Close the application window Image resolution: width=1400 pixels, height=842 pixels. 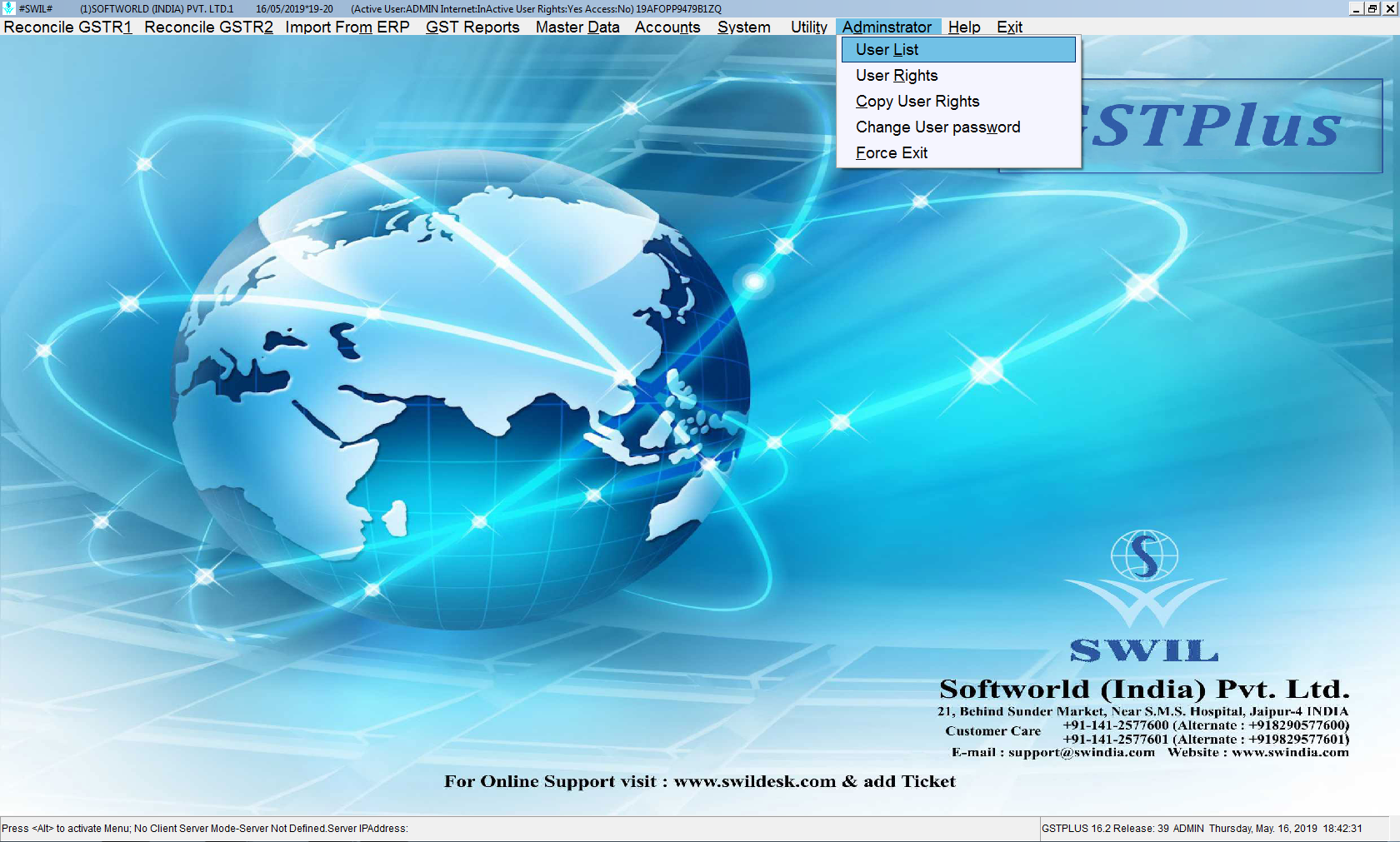click(x=1389, y=8)
